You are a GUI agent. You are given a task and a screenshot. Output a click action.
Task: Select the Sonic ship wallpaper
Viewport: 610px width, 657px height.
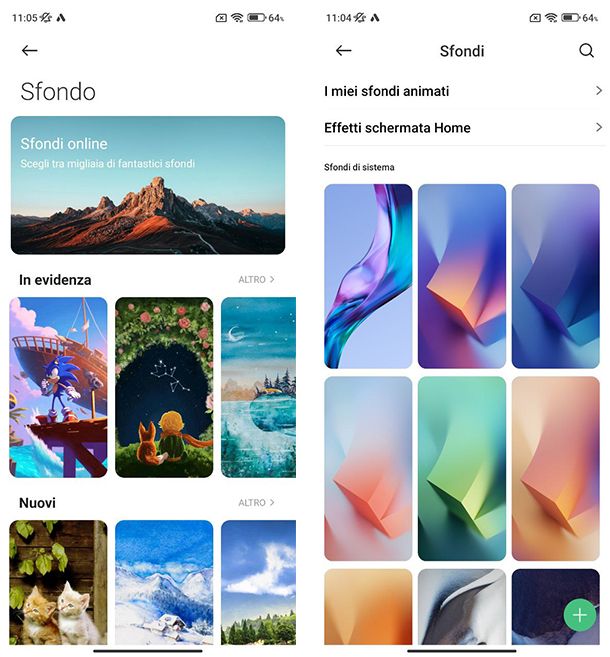click(58, 387)
